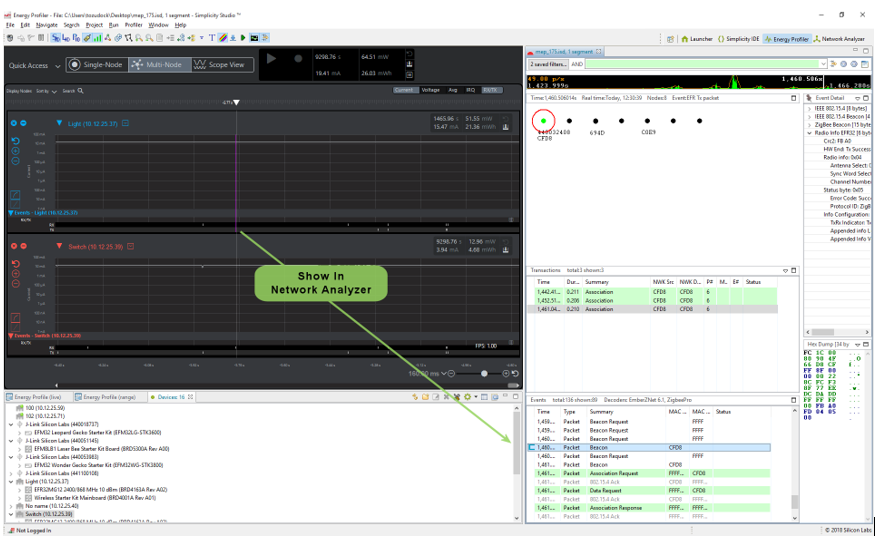Open the Window menu
The width and height of the screenshot is (876, 539).
pos(158,25)
